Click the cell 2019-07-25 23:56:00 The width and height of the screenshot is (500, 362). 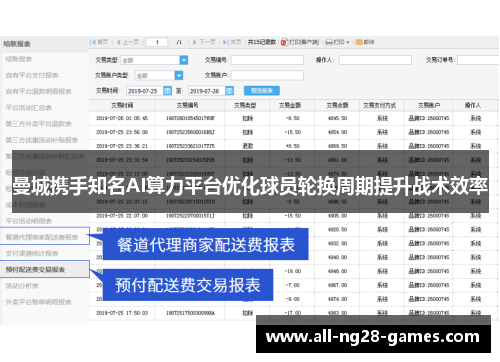click(x=122, y=132)
